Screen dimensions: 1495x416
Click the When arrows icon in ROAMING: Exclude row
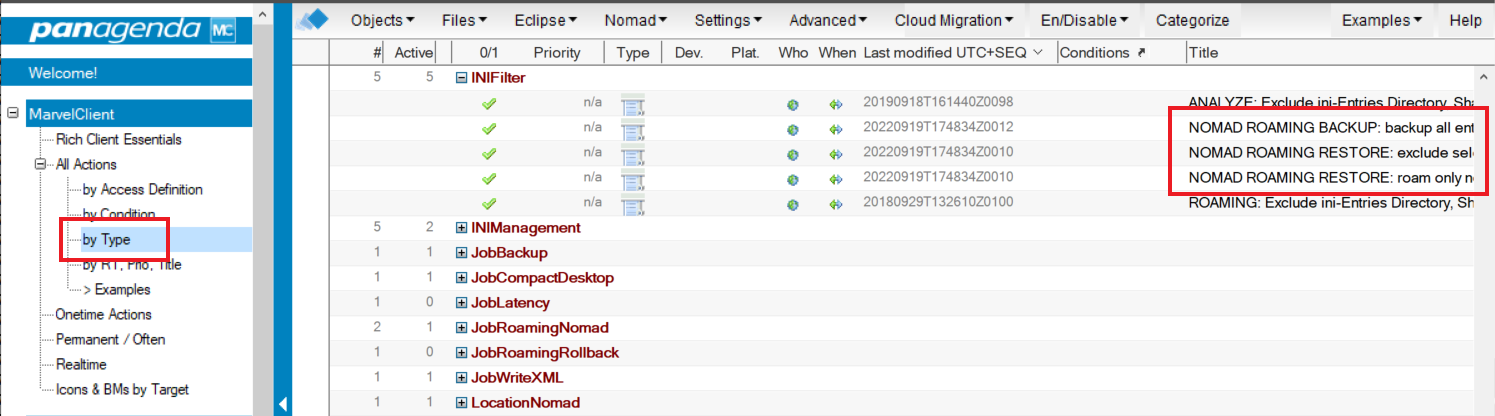click(836, 203)
